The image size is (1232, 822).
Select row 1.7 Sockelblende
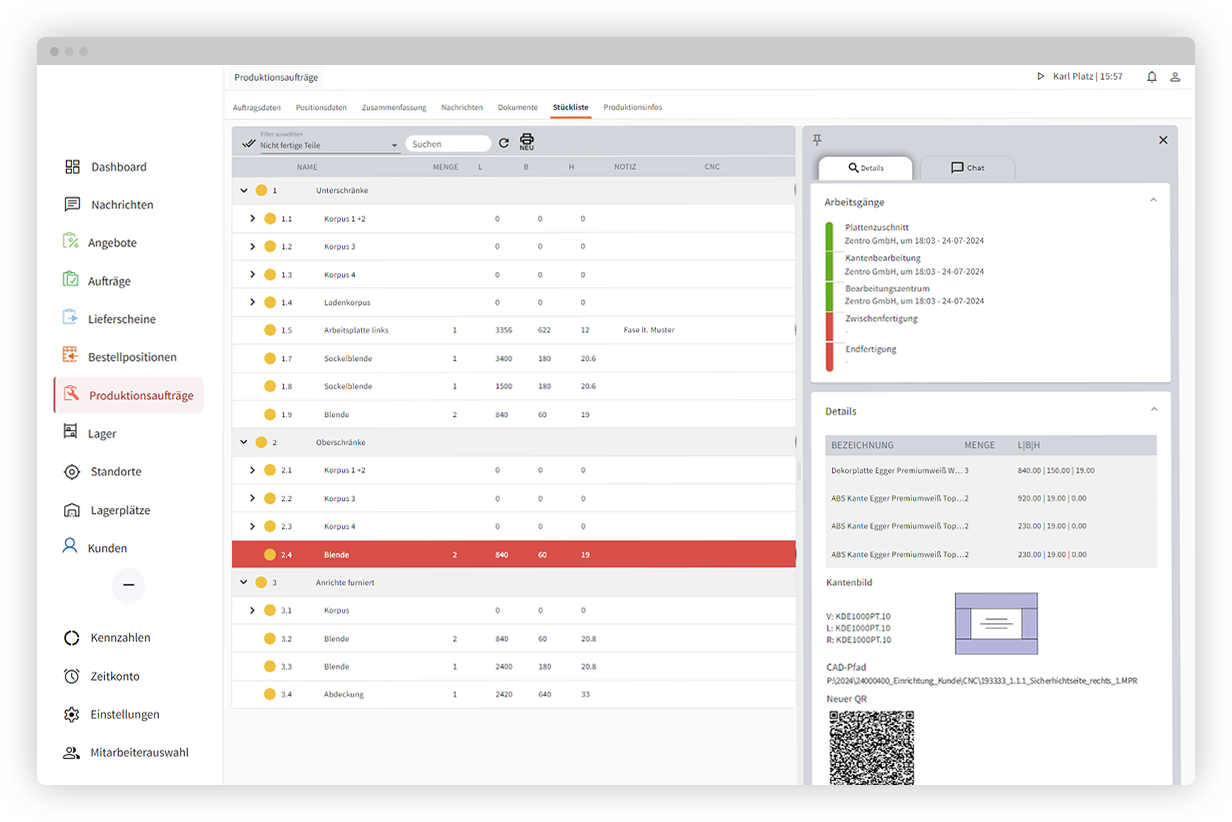514,358
